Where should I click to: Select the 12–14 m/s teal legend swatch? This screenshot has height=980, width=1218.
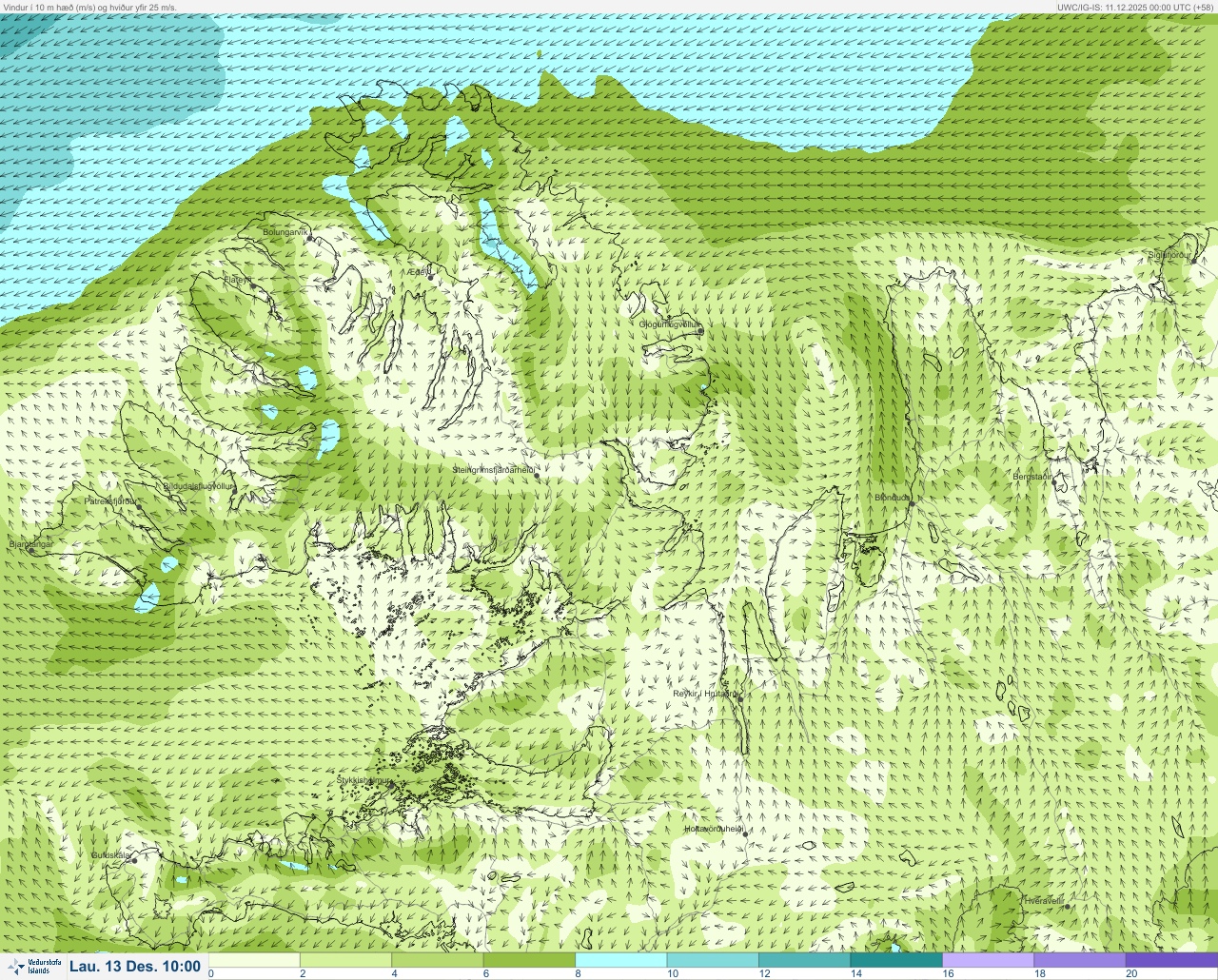tap(805, 960)
